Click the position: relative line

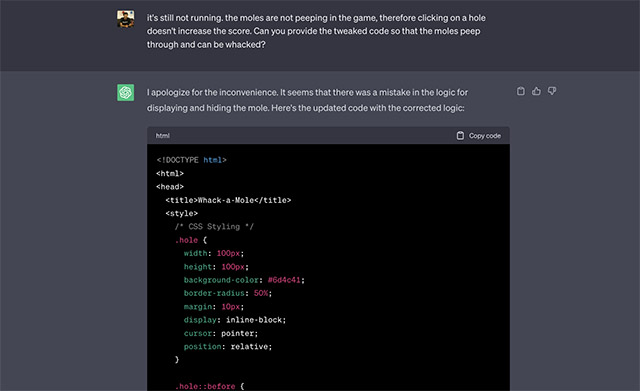tap(228, 347)
